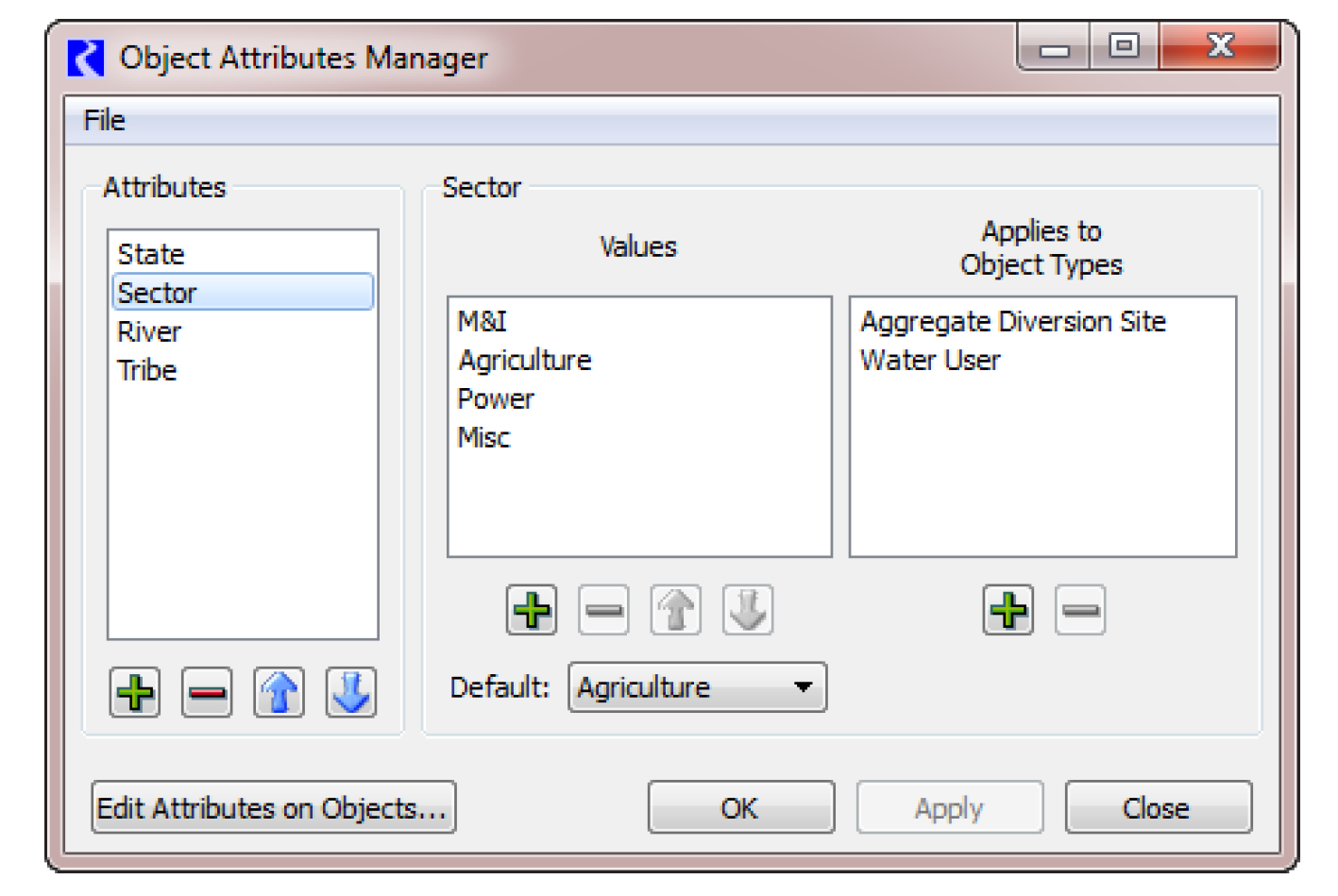This screenshot has width=1338, height=896.
Task: Remove object type using gray minus icon
Action: 1080,610
